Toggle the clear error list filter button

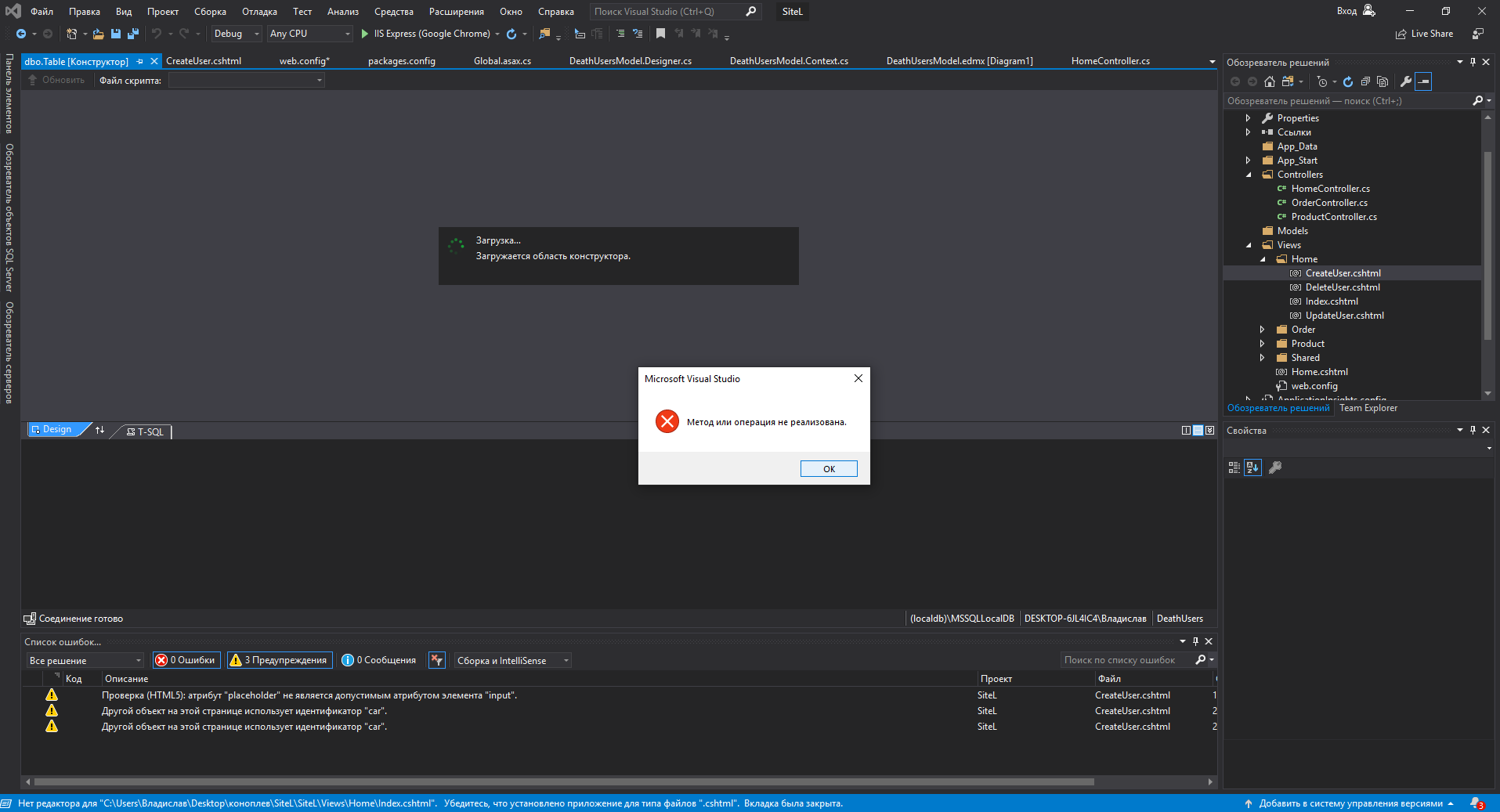(437, 660)
